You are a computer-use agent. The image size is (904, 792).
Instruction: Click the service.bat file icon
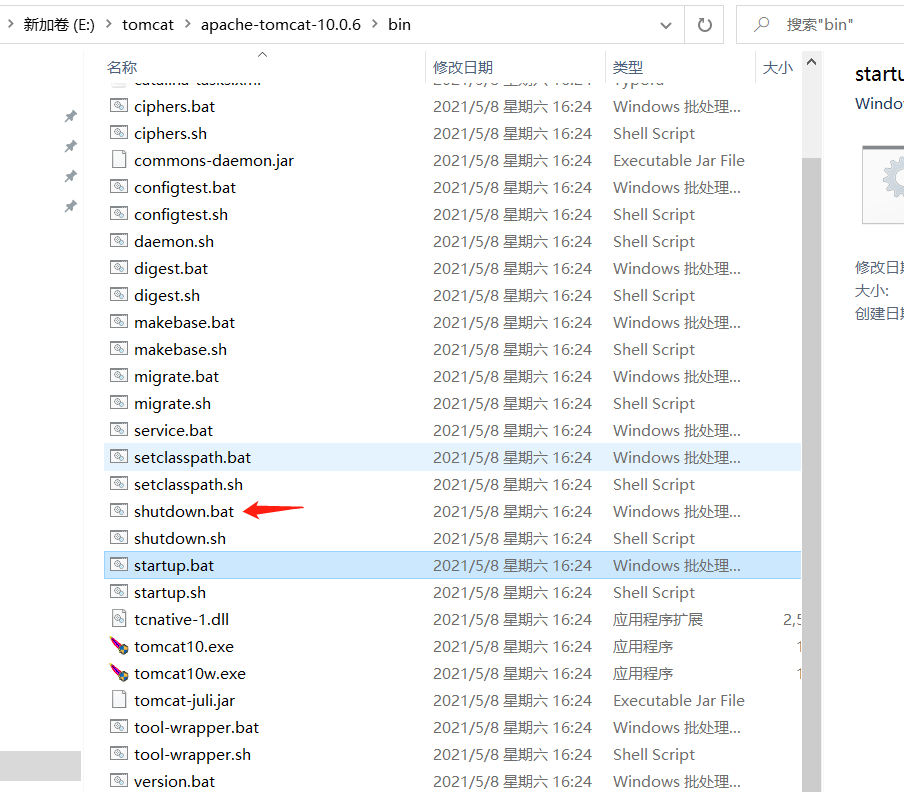(119, 429)
